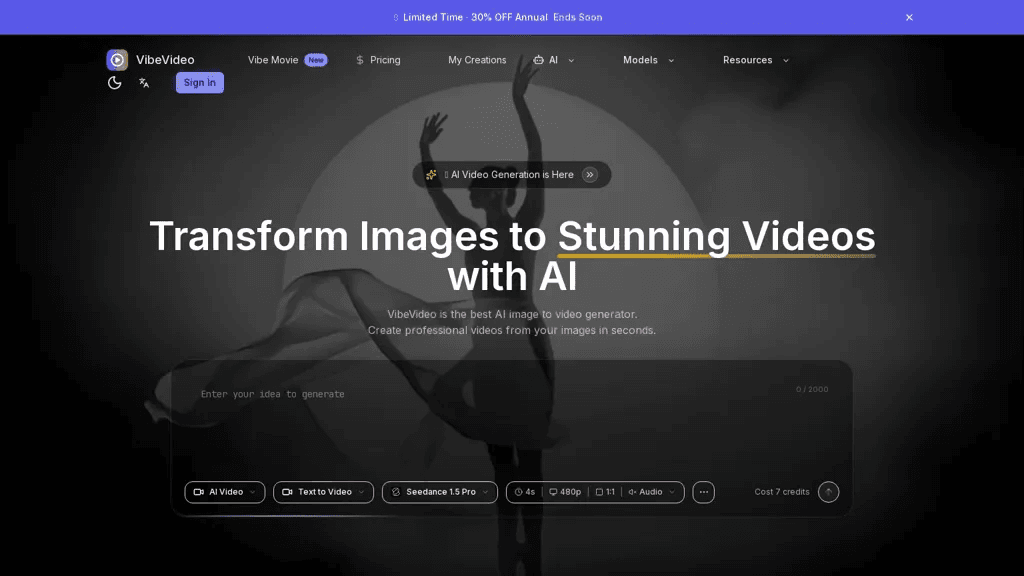Open the more options ellipsis button

(x=703, y=492)
